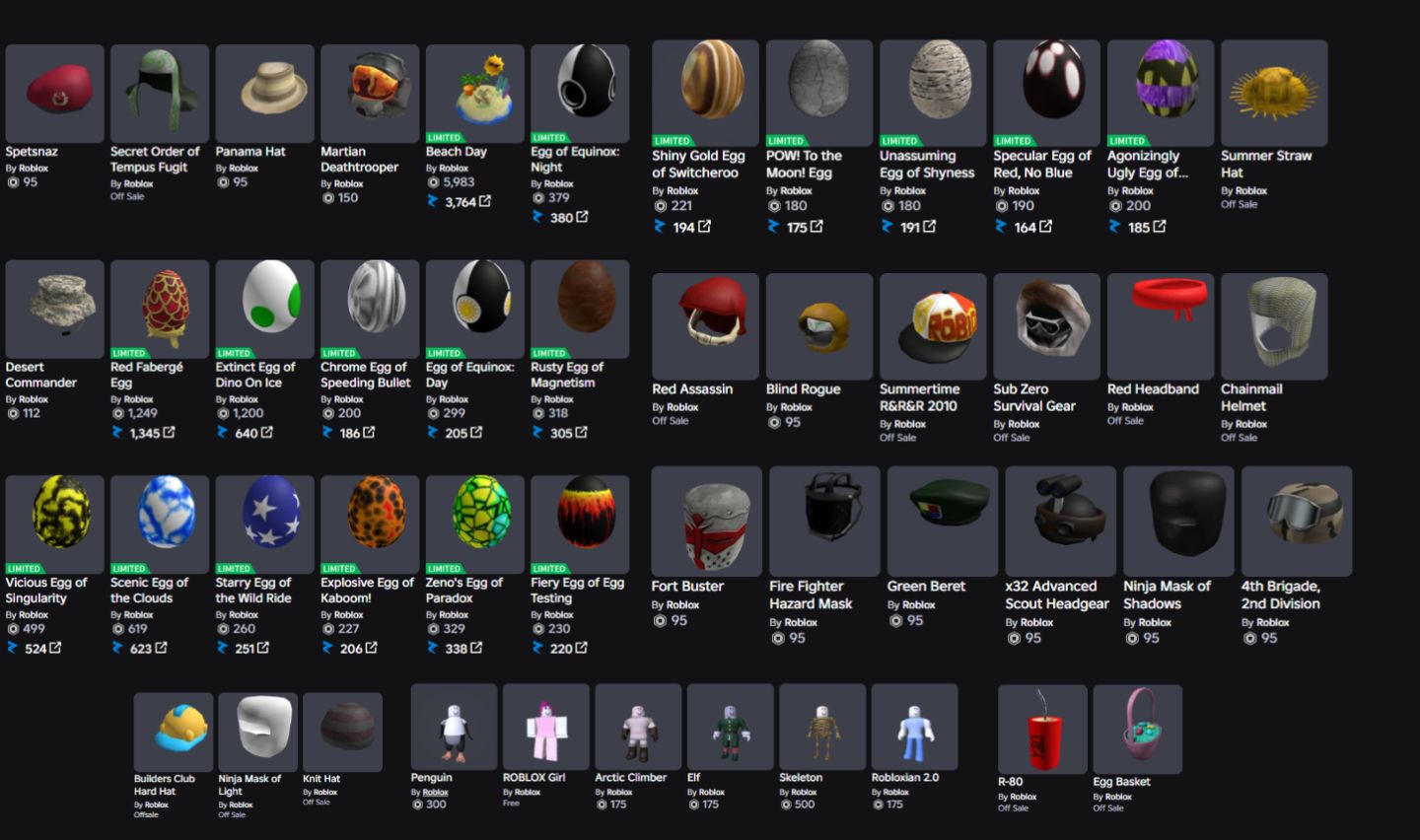Screen dimensions: 1420x840
Task: Open the 4th Brigade, 2nd Division title
Action: (x=1281, y=595)
